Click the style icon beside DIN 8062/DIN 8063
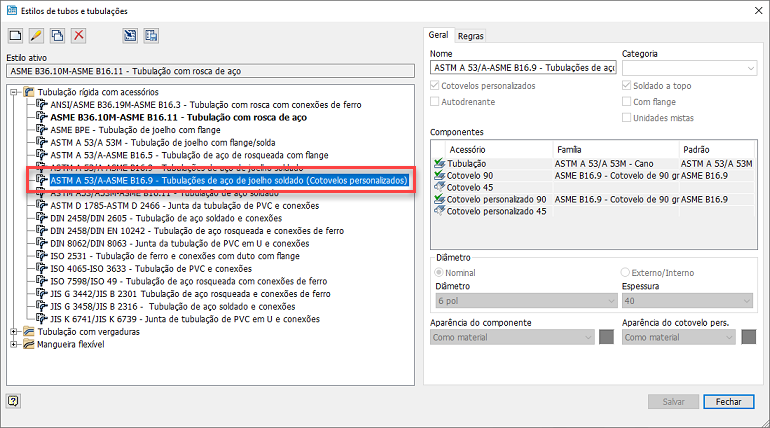Image resolution: width=770 pixels, height=428 pixels. coord(42,243)
